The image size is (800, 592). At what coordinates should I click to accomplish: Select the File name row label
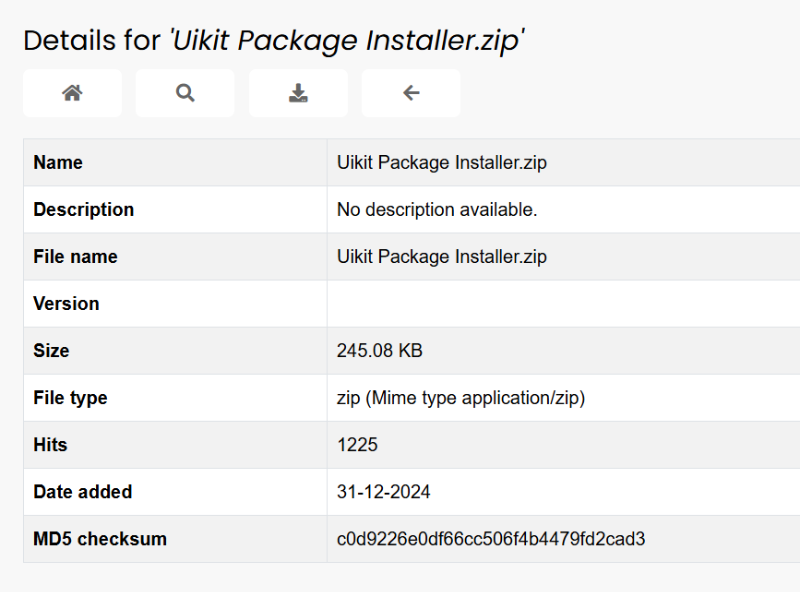(75, 257)
